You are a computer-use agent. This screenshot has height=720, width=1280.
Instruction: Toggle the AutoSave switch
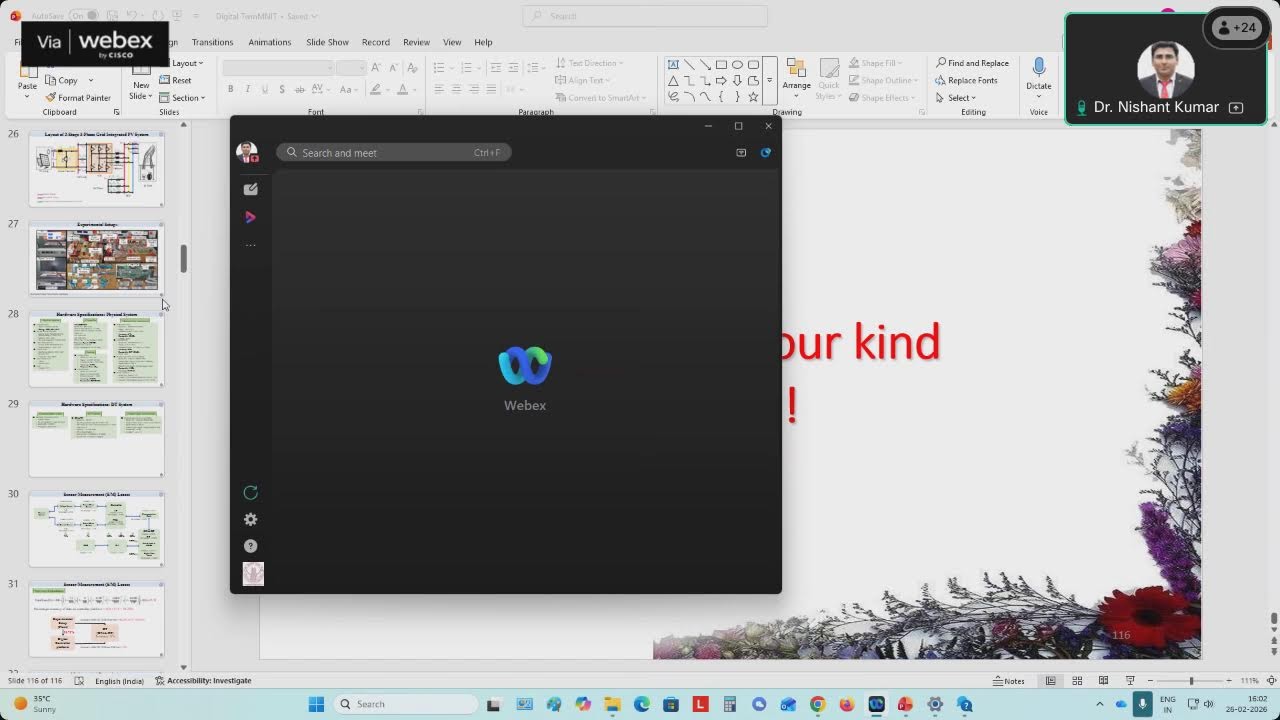tap(84, 16)
